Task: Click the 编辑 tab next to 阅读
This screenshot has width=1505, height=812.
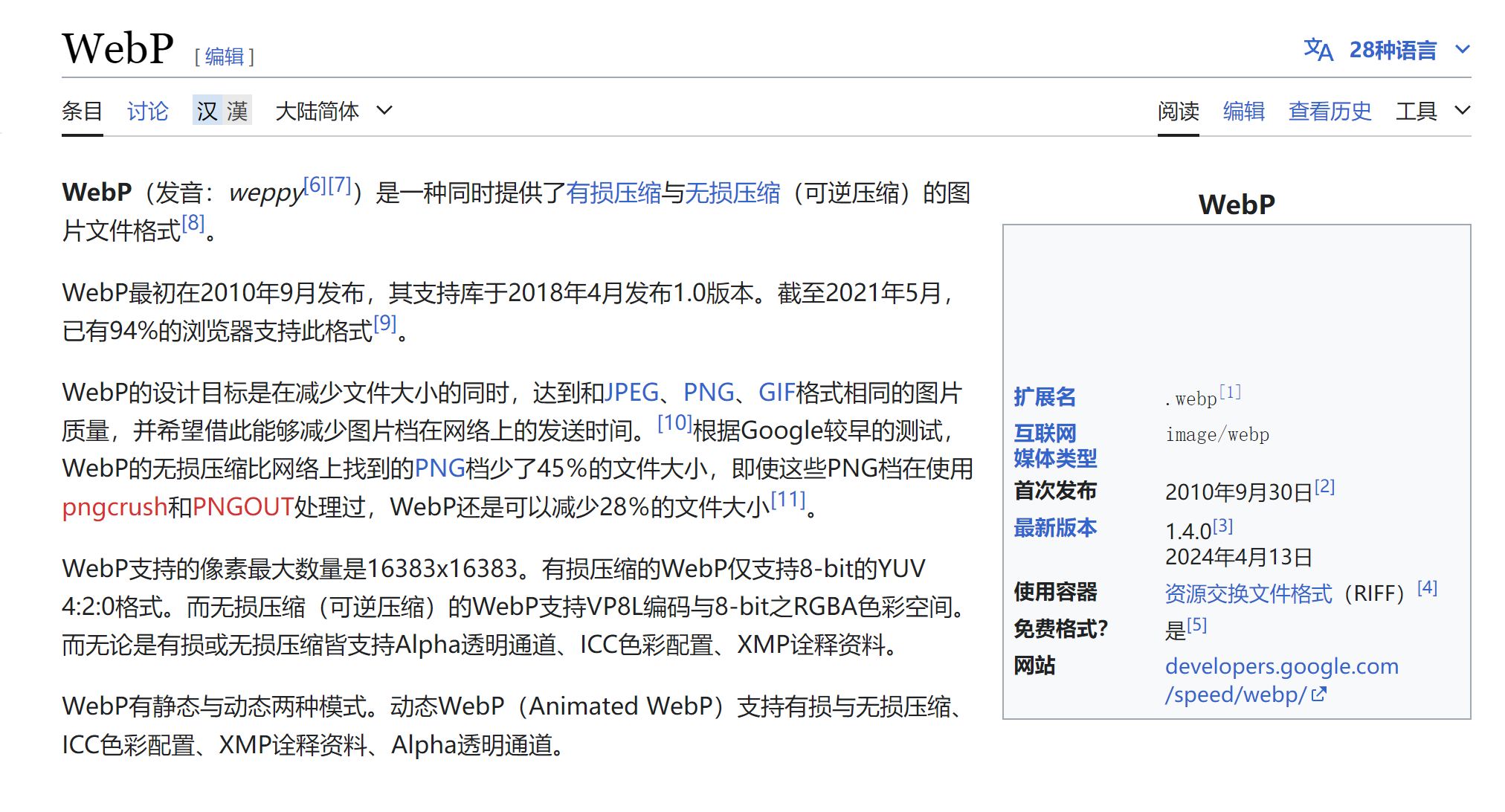Action: pyautogui.click(x=1243, y=112)
